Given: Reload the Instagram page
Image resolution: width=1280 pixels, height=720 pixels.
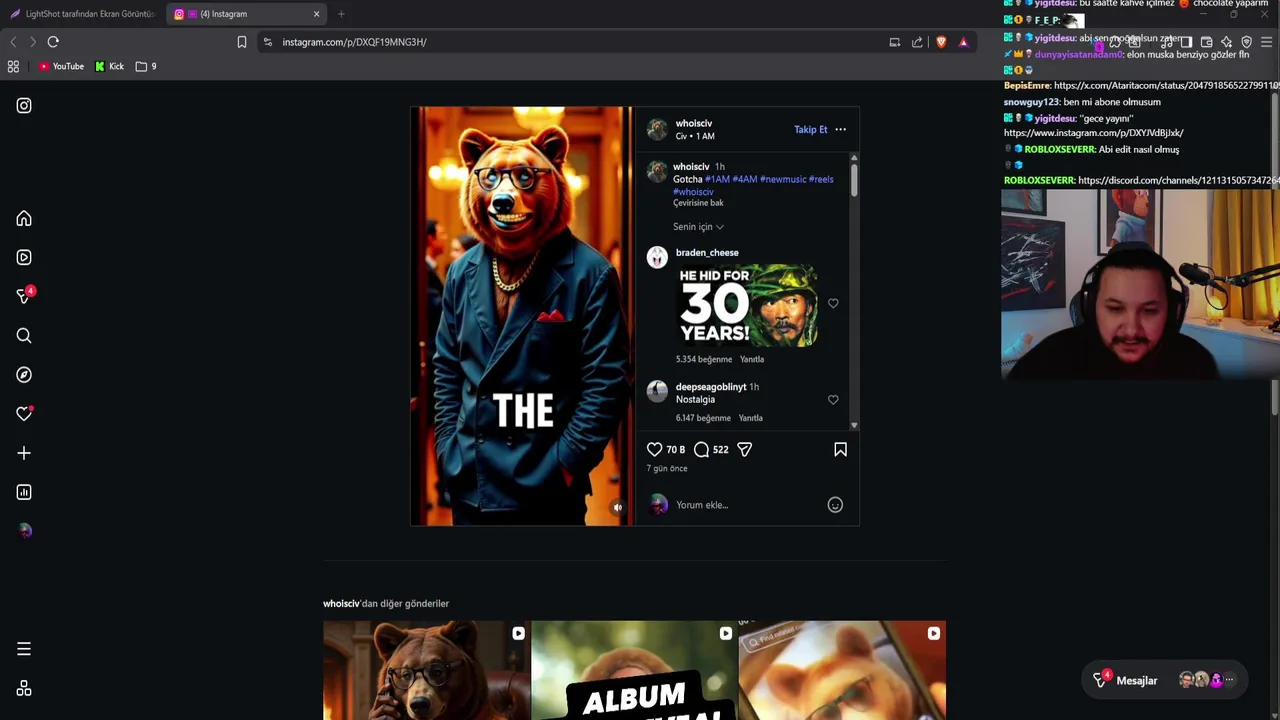Looking at the screenshot, I should [53, 42].
